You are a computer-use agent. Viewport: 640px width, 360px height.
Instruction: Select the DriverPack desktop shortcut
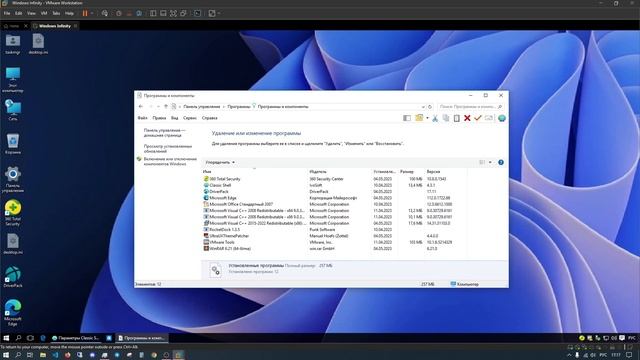coord(13,277)
